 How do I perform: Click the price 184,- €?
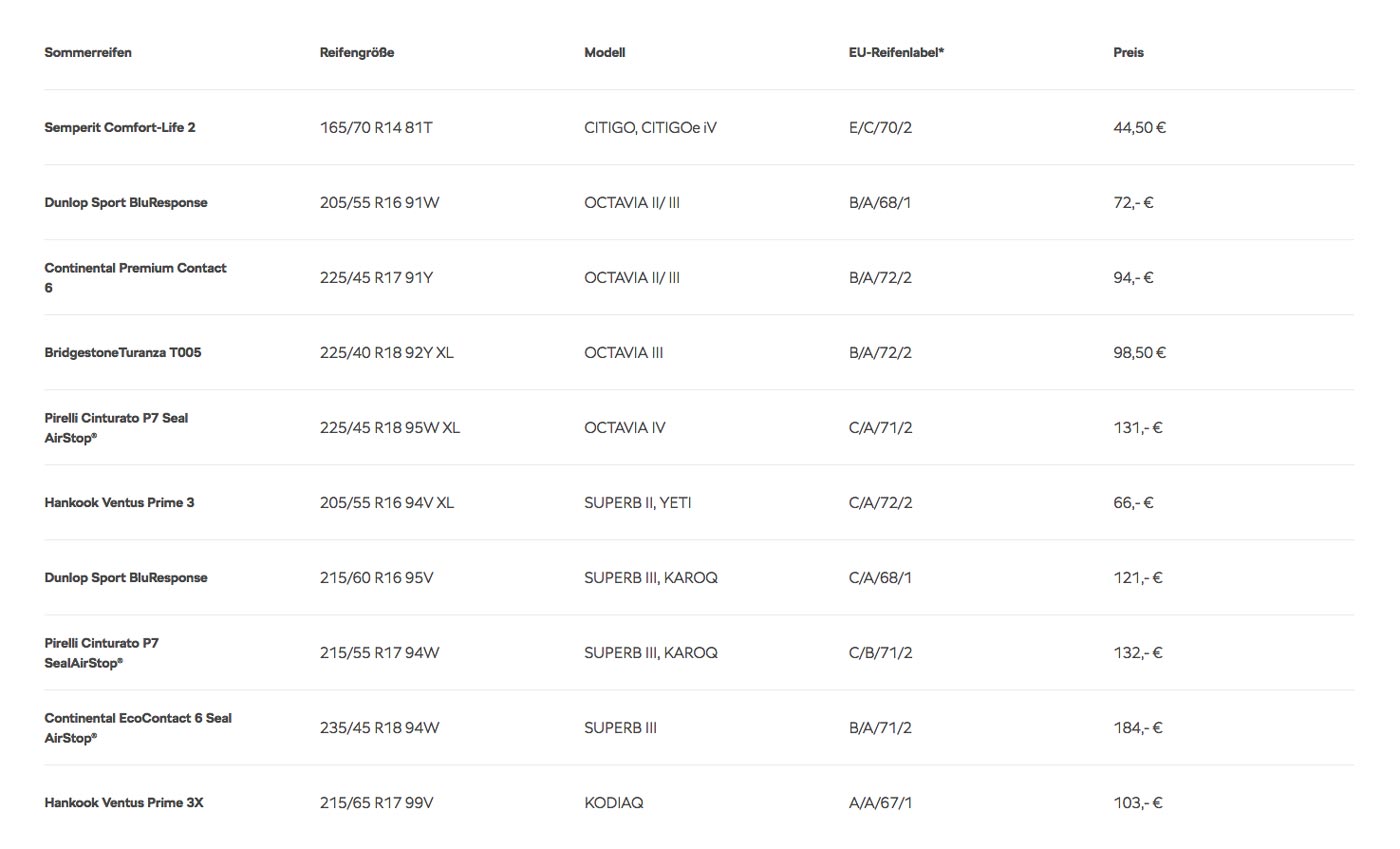(x=1138, y=727)
